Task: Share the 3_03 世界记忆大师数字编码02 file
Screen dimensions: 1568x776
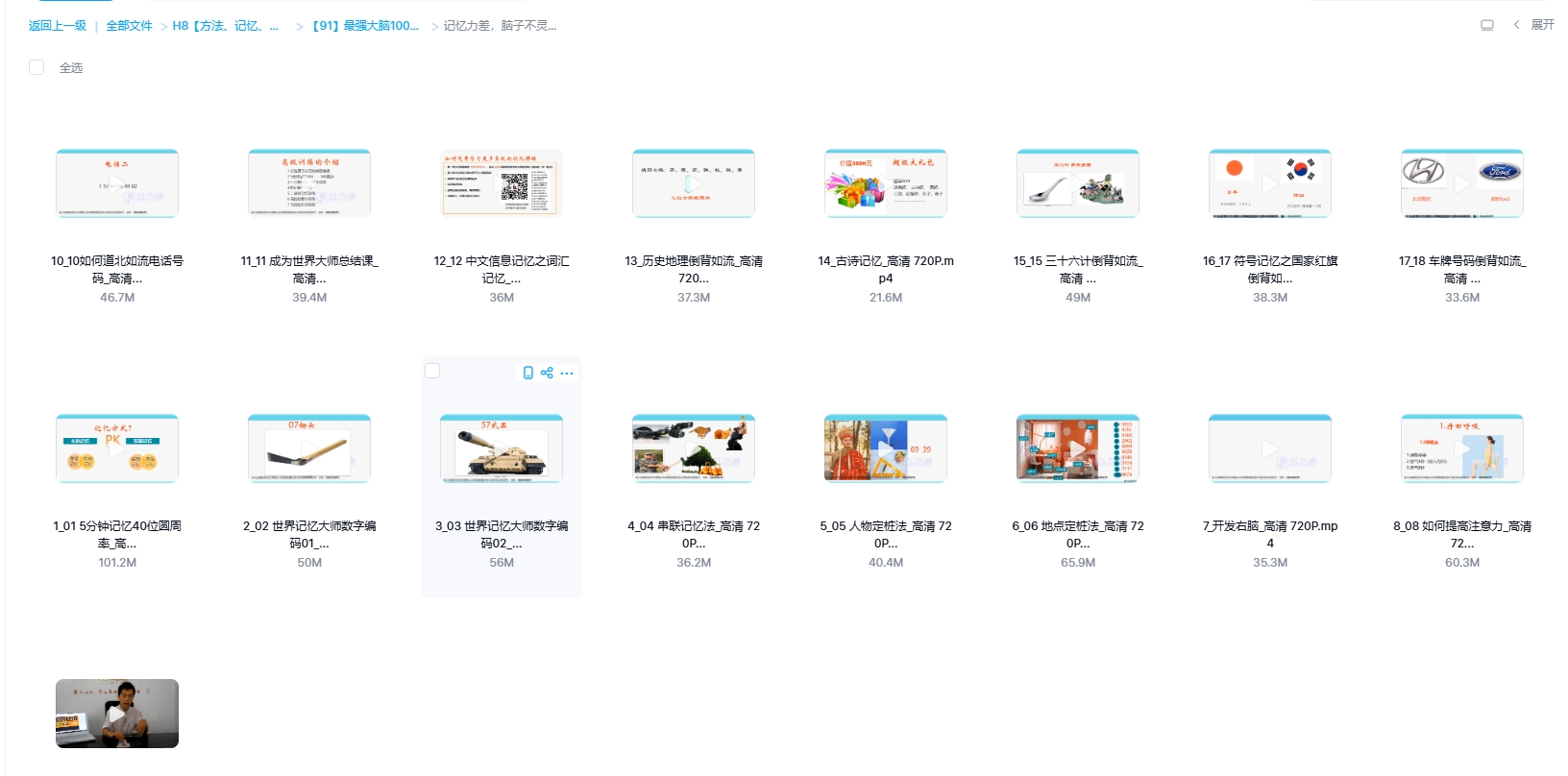Action: (x=547, y=373)
